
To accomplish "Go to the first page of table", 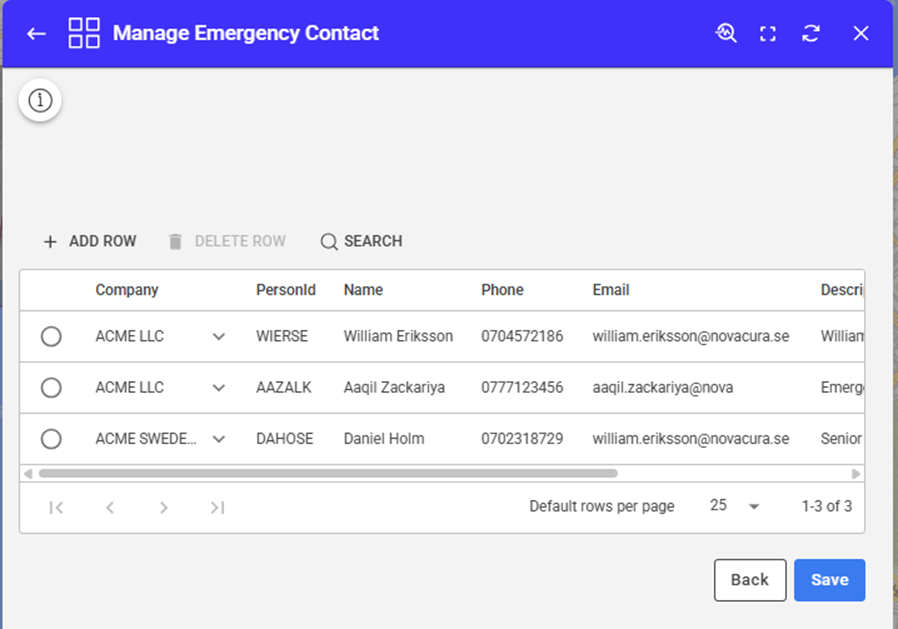I will point(56,508).
